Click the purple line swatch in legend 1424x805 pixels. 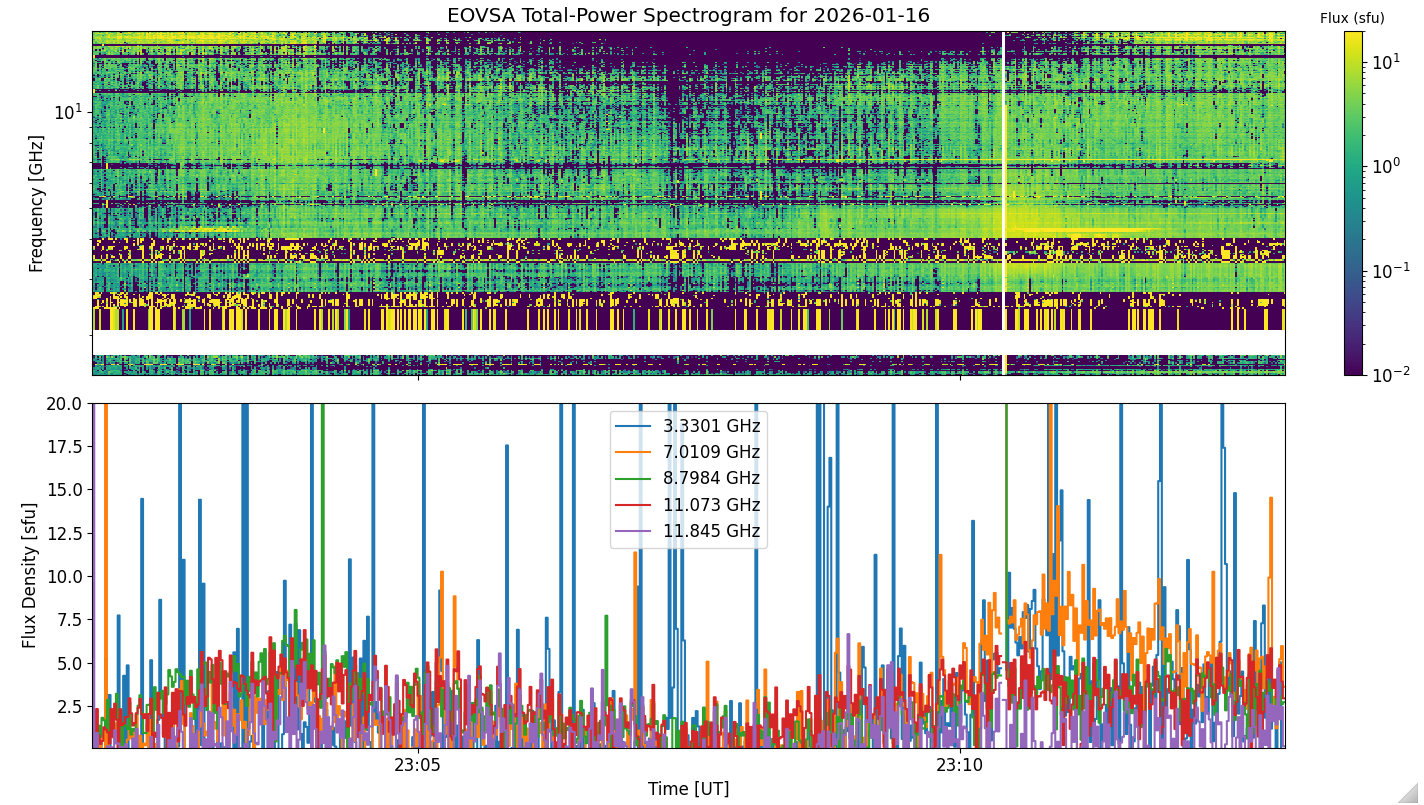(635, 531)
